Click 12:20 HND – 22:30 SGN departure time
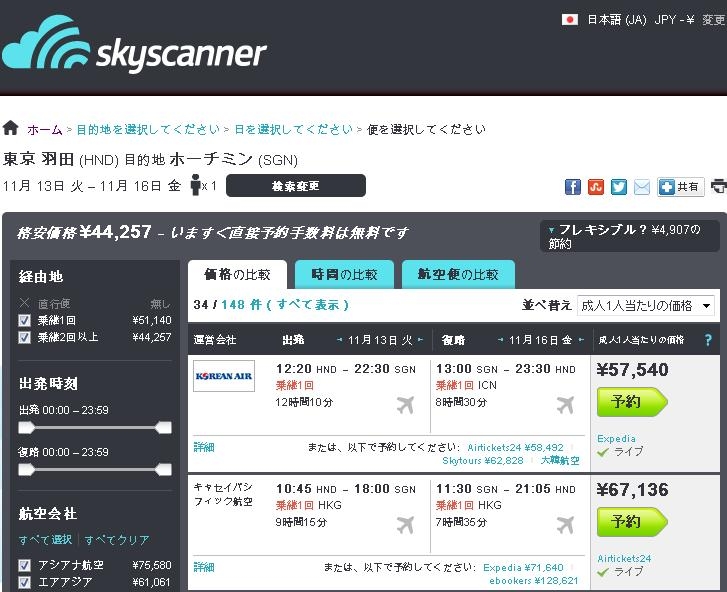727x592 pixels. 345,369
